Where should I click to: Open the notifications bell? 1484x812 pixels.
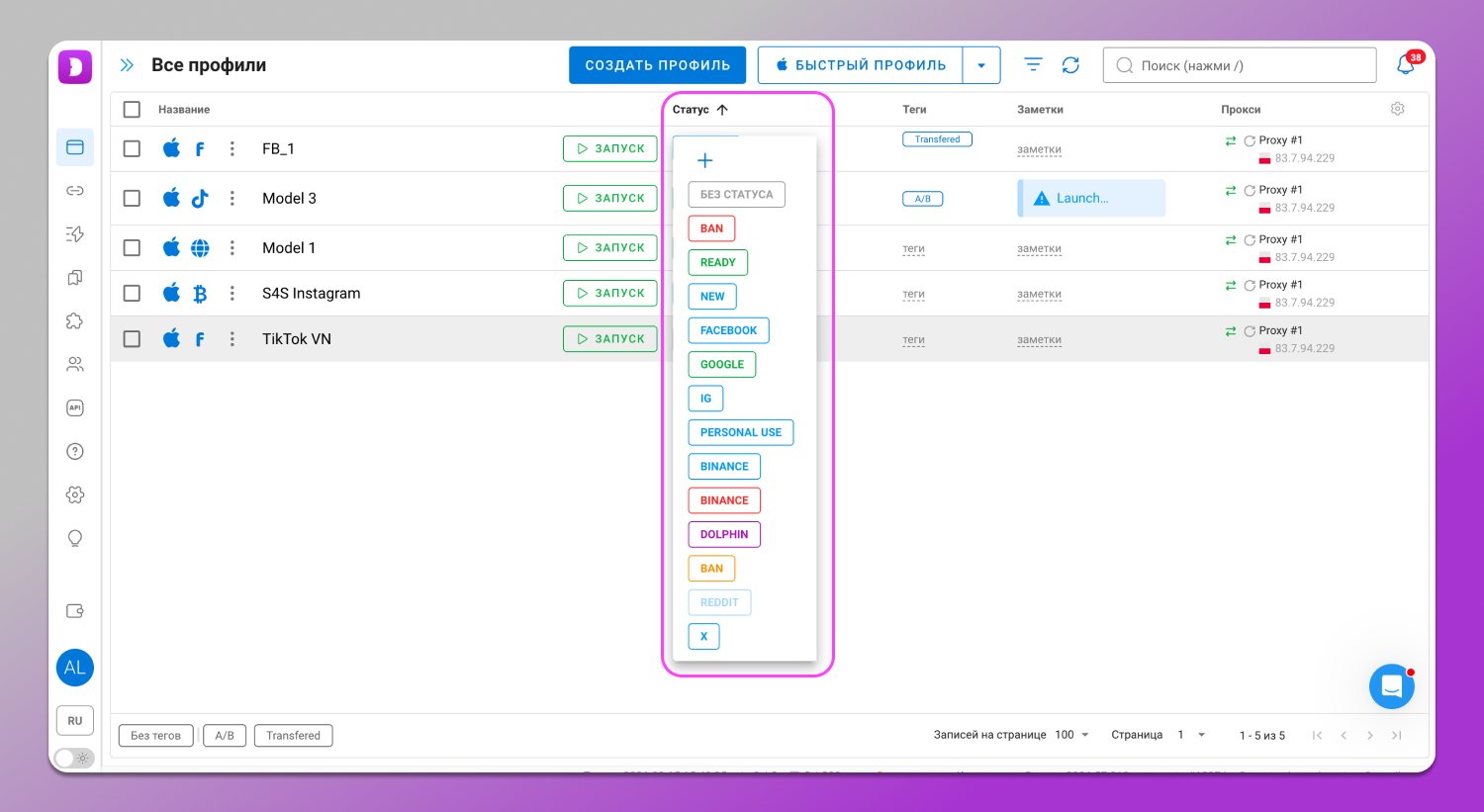(1405, 65)
